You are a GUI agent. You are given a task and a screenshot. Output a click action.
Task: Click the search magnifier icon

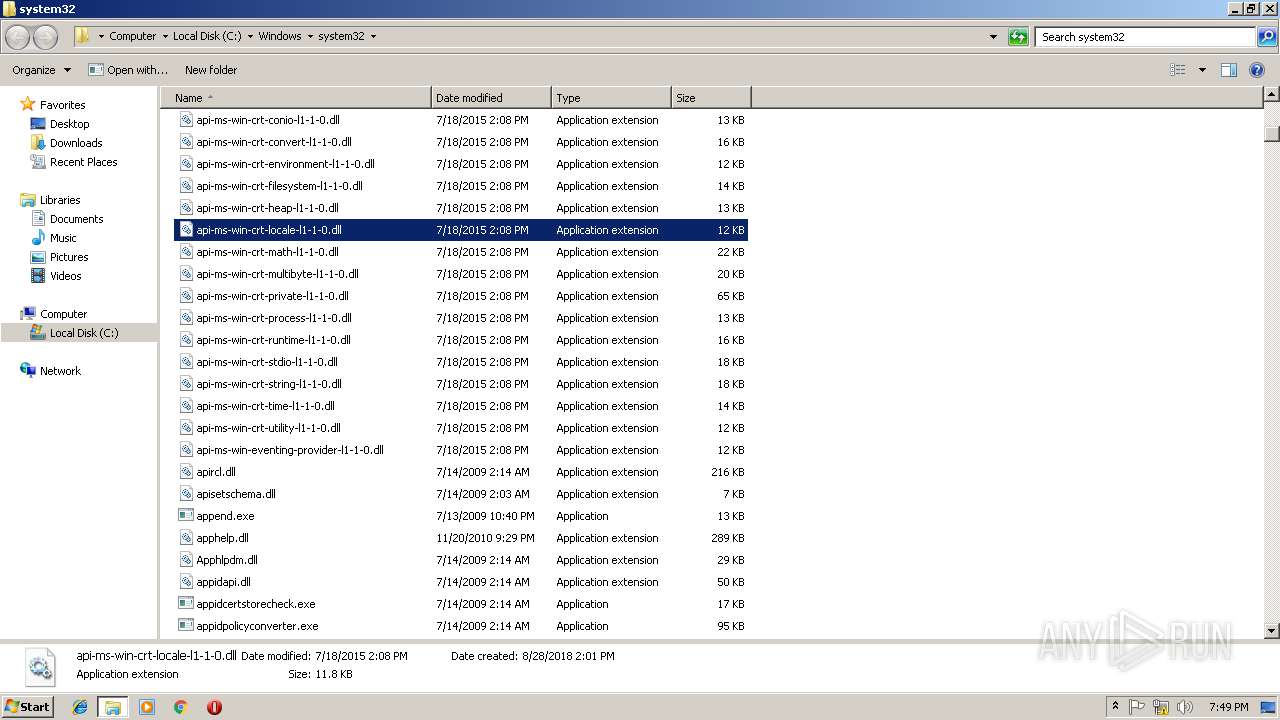point(1266,37)
